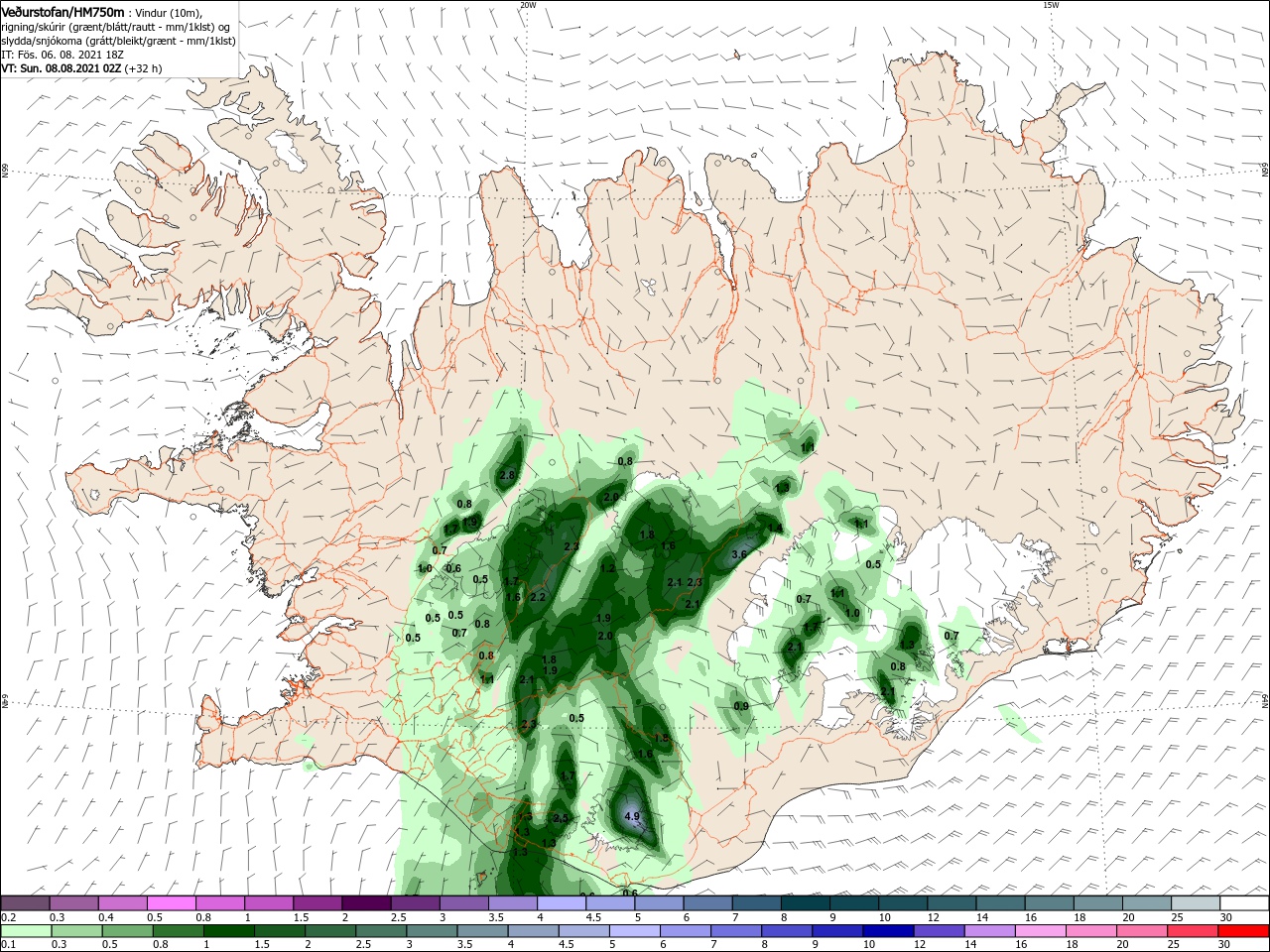Pick the violet rain swatch between 12 and 14
Viewport: 1270px width, 952px height.
[940, 931]
